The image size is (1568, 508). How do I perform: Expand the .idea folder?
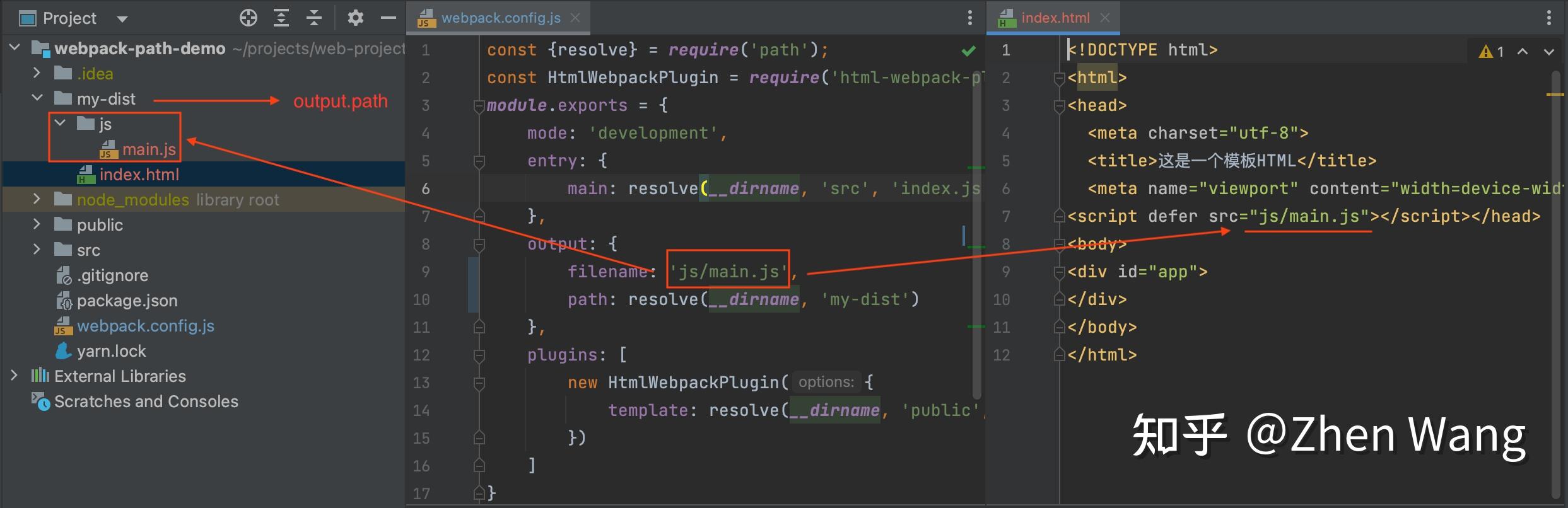[x=37, y=73]
